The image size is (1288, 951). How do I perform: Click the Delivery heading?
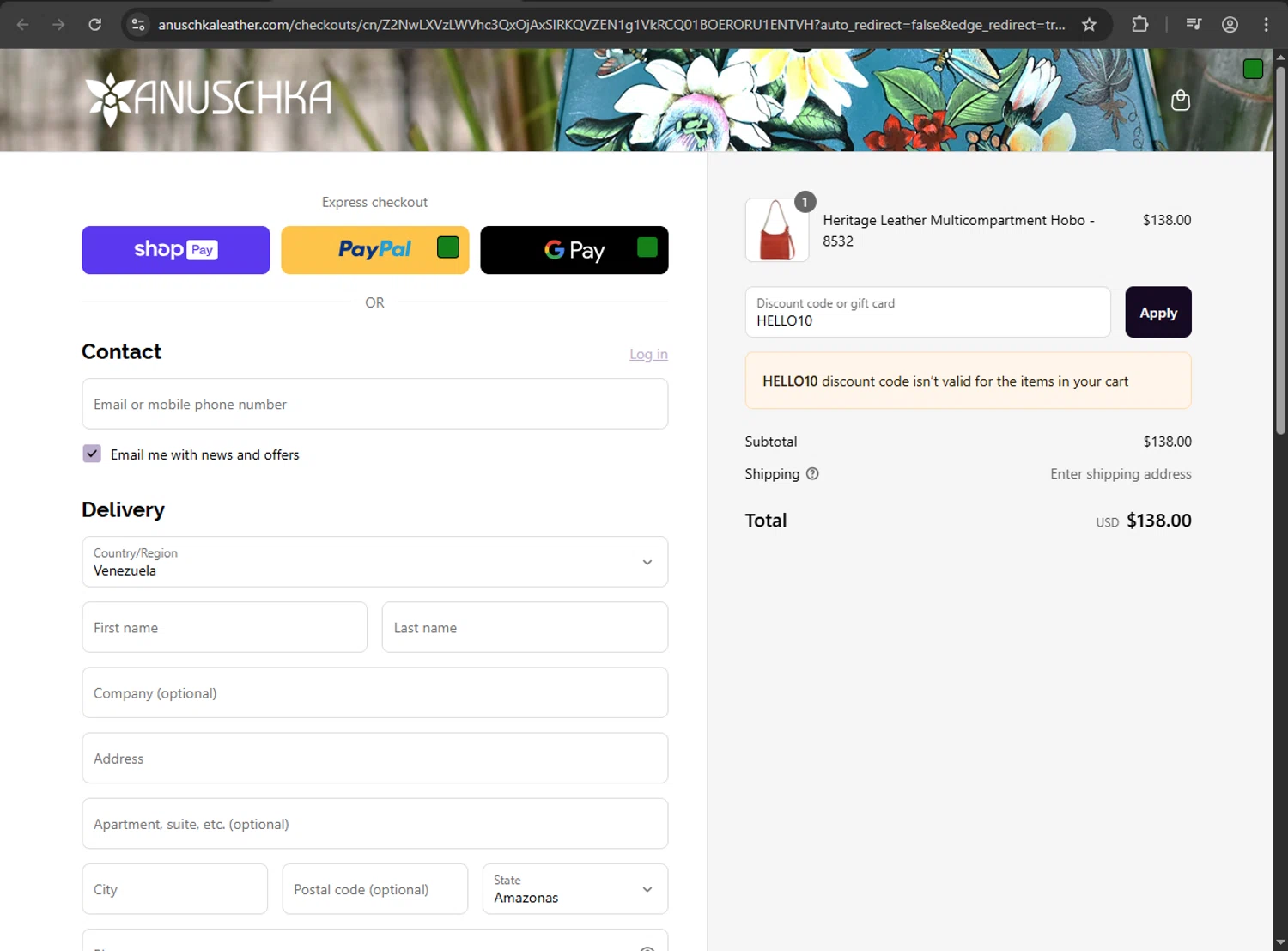pos(123,509)
